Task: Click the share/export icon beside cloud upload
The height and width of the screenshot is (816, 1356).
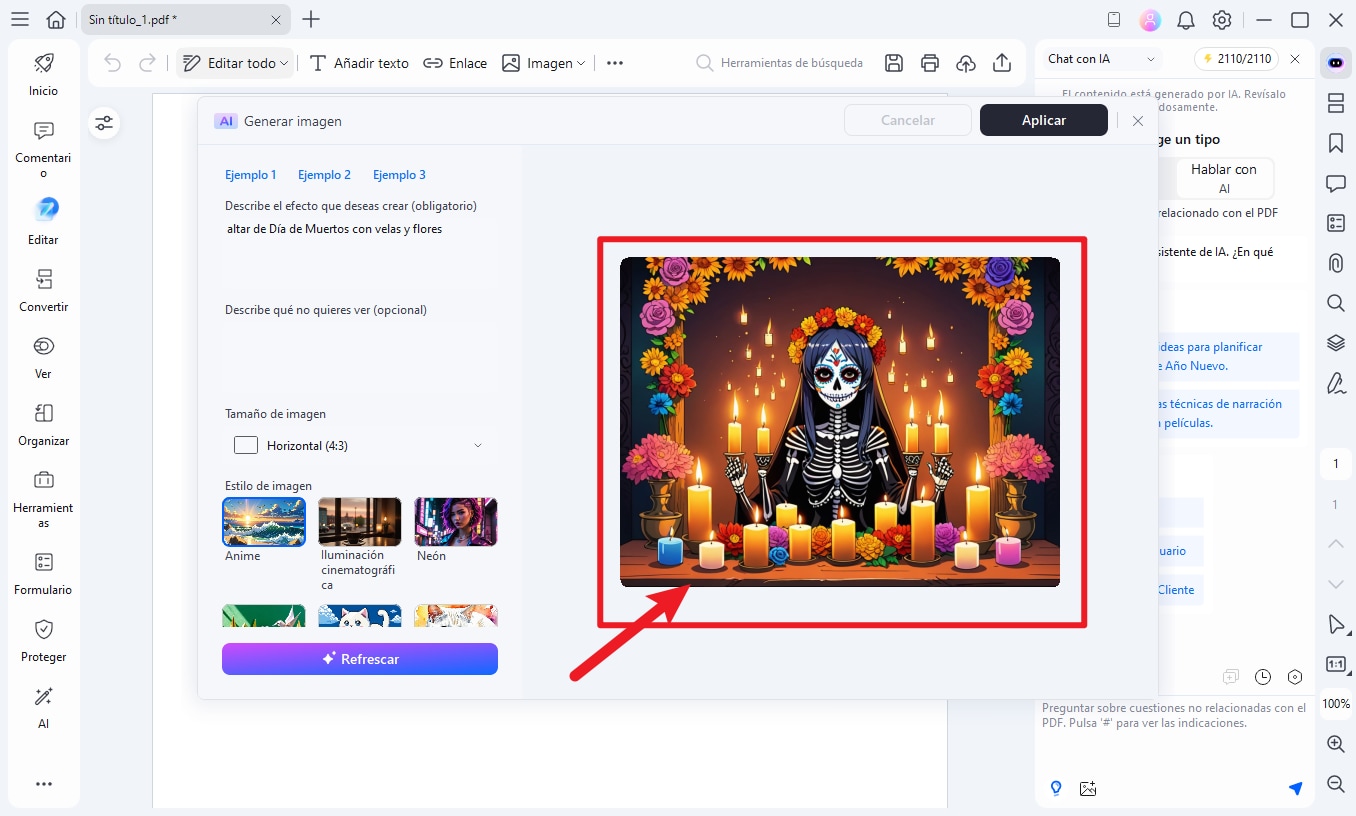Action: (x=1002, y=62)
